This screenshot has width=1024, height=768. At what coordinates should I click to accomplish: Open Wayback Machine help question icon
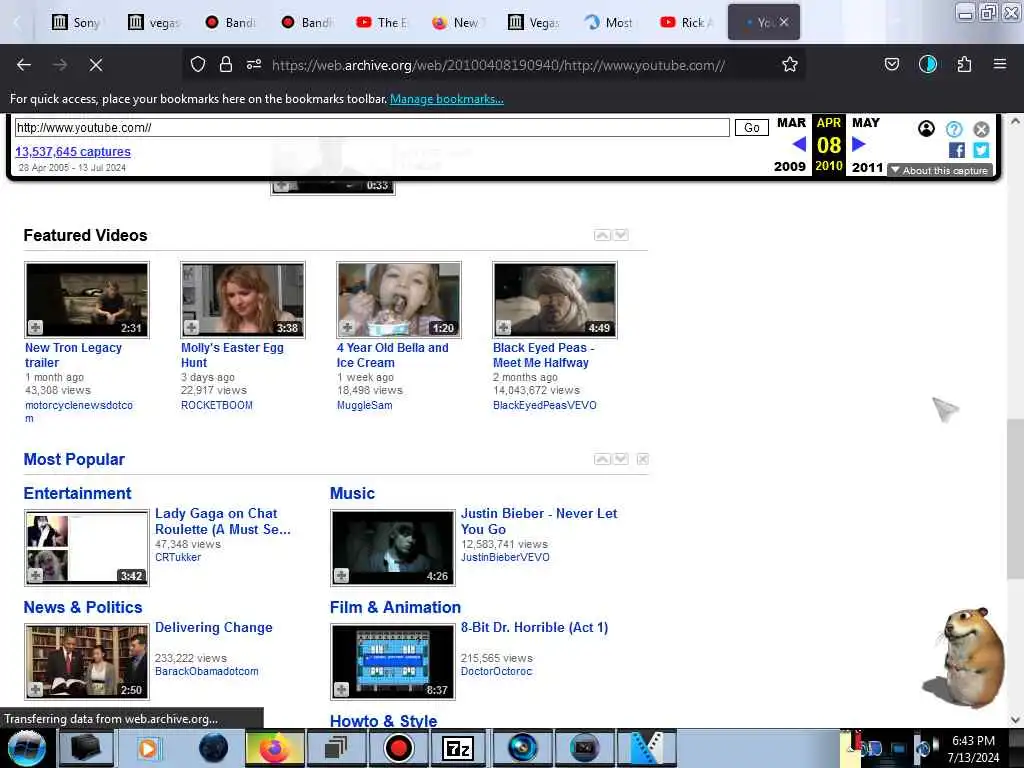[953, 129]
